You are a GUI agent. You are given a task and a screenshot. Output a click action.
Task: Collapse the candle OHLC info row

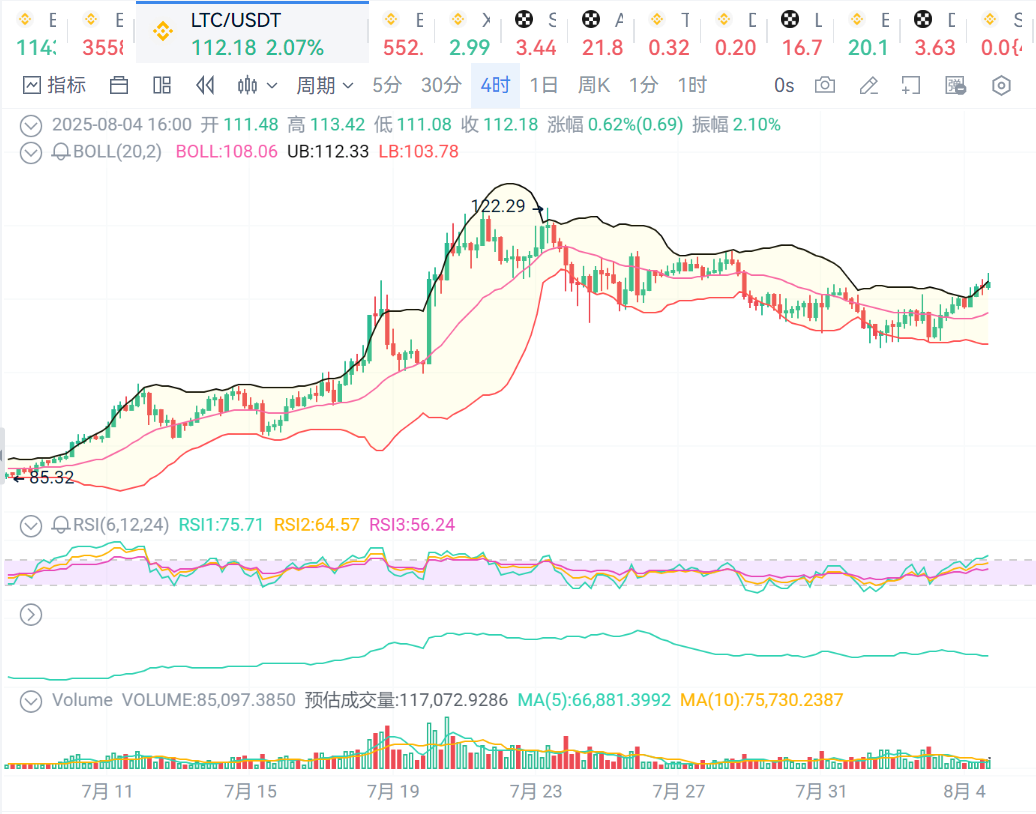[x=31, y=125]
